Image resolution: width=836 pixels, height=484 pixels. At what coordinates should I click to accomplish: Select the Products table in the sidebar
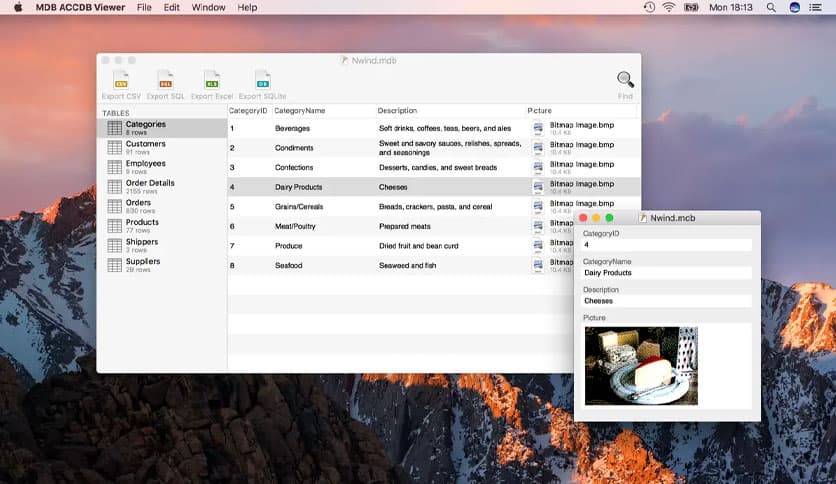pyautogui.click(x=162, y=226)
